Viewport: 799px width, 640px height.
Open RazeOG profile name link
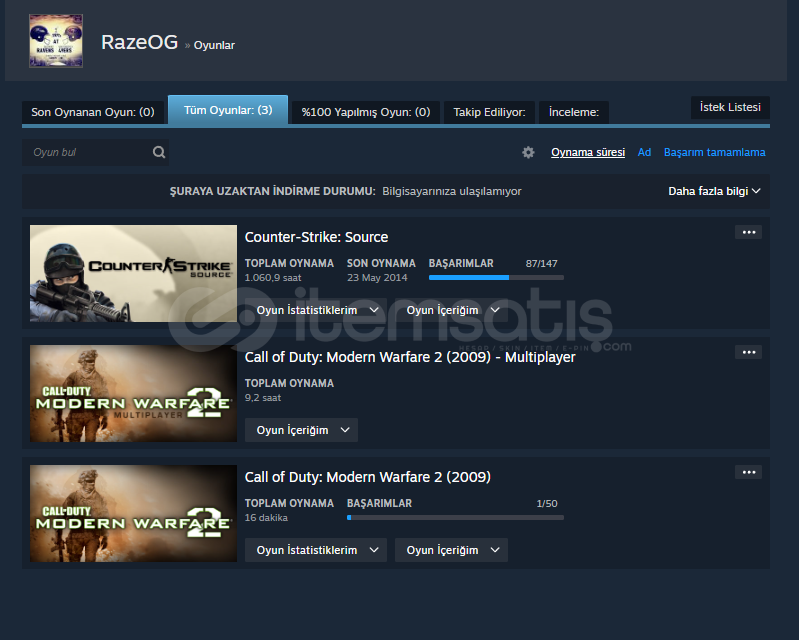[x=140, y=42]
